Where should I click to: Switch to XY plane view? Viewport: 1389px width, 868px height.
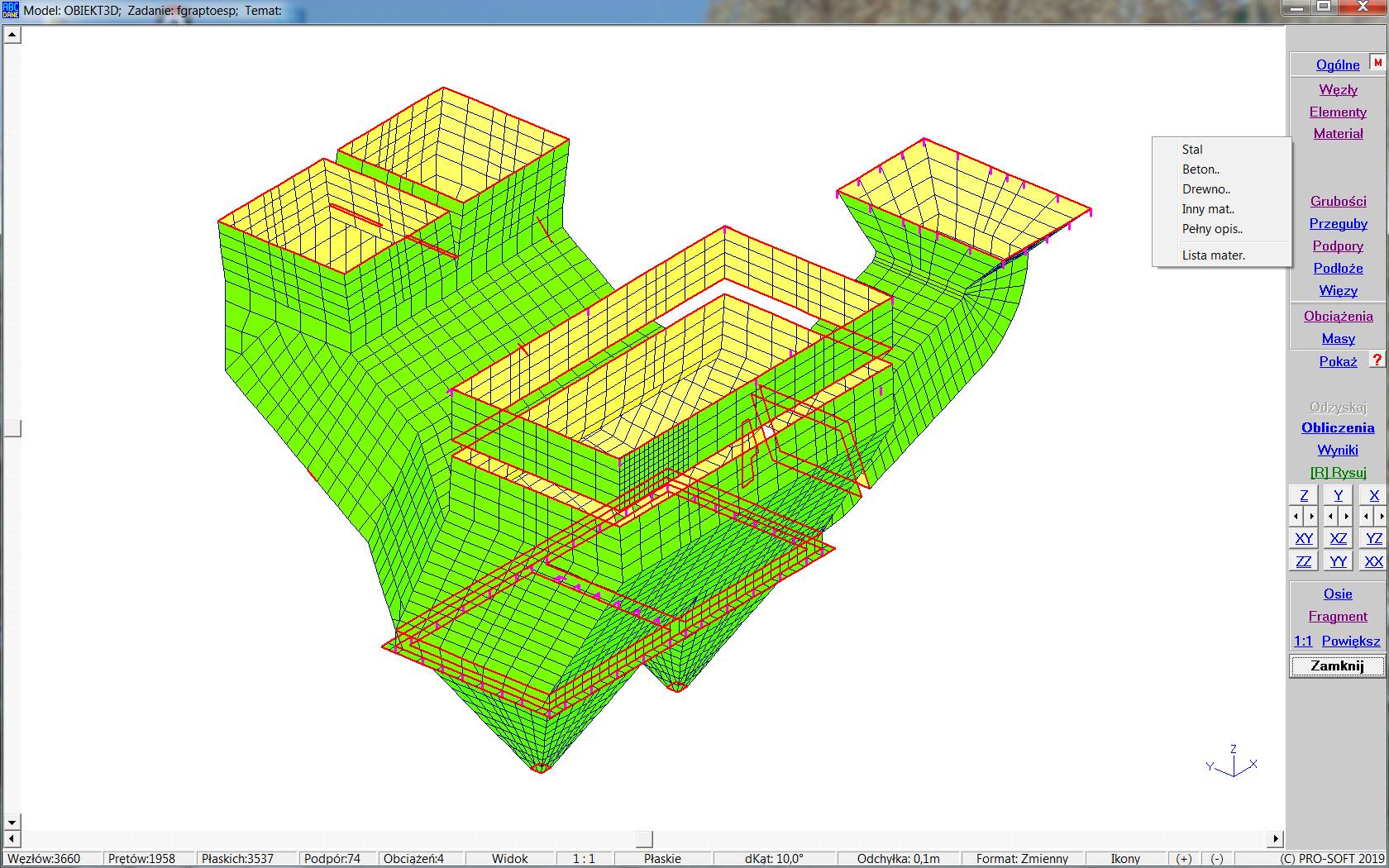(x=1304, y=539)
